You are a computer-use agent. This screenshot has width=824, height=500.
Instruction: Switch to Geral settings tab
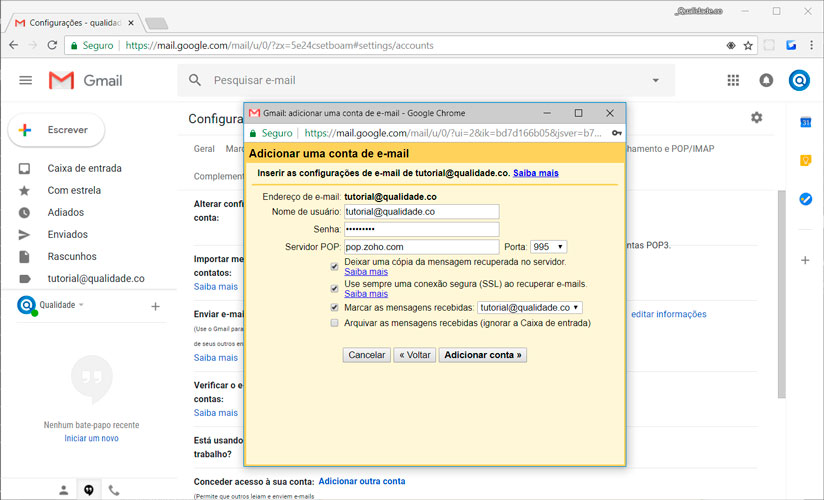[204, 149]
